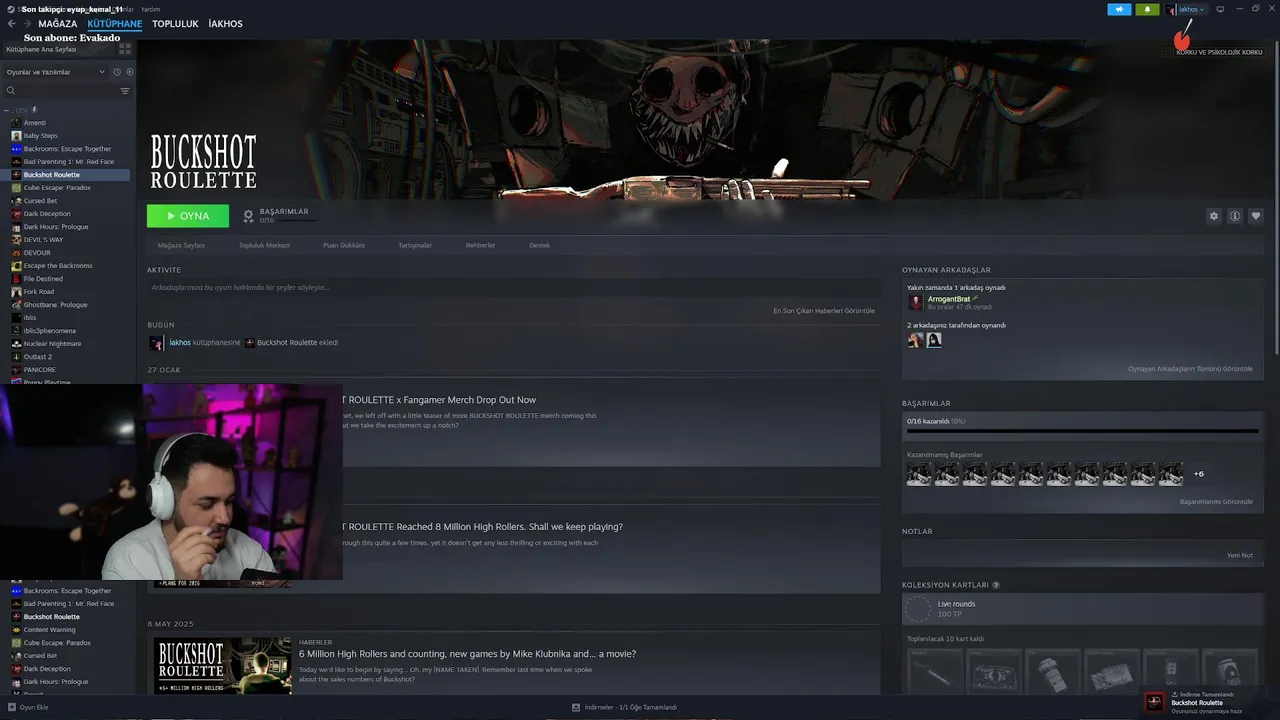
Task: Open Rehberler sub-tab
Action: [x=480, y=245]
